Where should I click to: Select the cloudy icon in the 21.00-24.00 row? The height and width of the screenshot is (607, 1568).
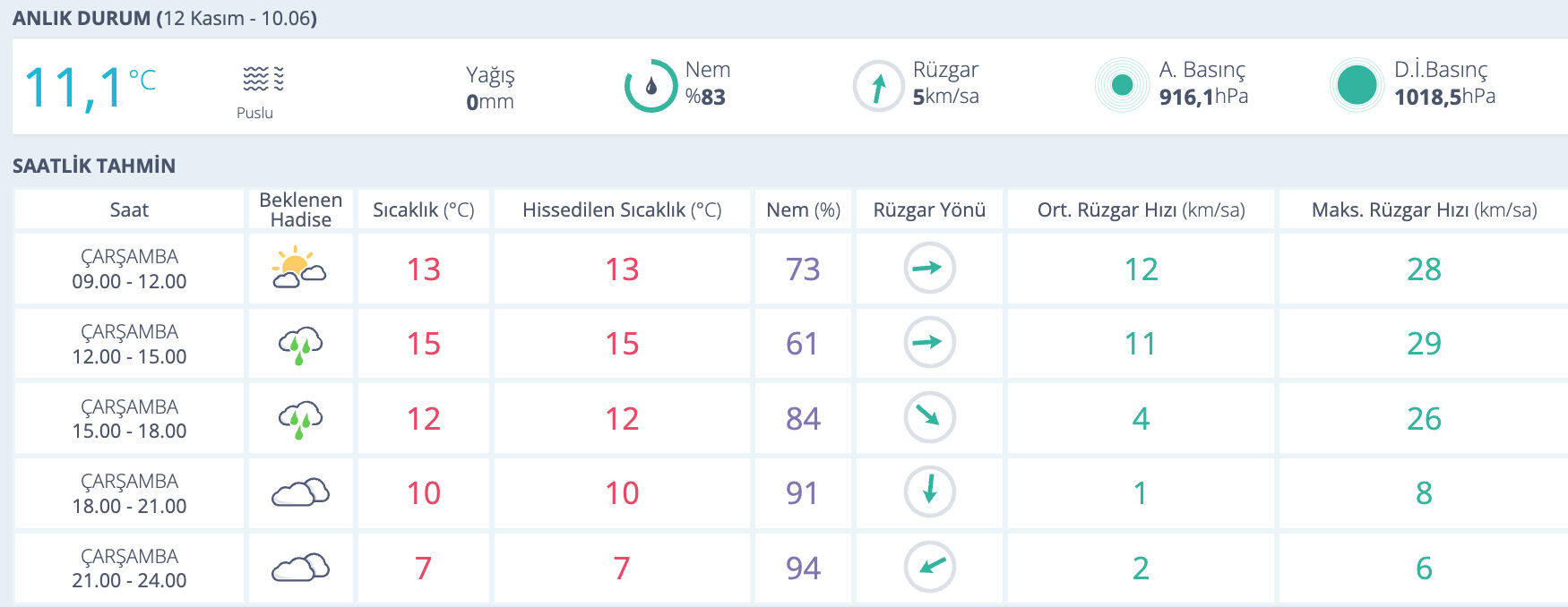tap(298, 568)
